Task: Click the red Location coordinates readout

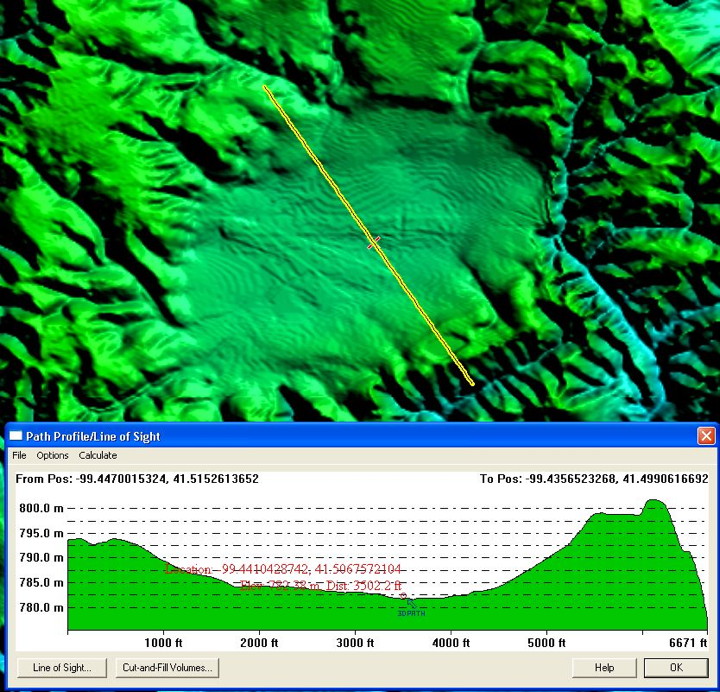Action: tap(283, 569)
